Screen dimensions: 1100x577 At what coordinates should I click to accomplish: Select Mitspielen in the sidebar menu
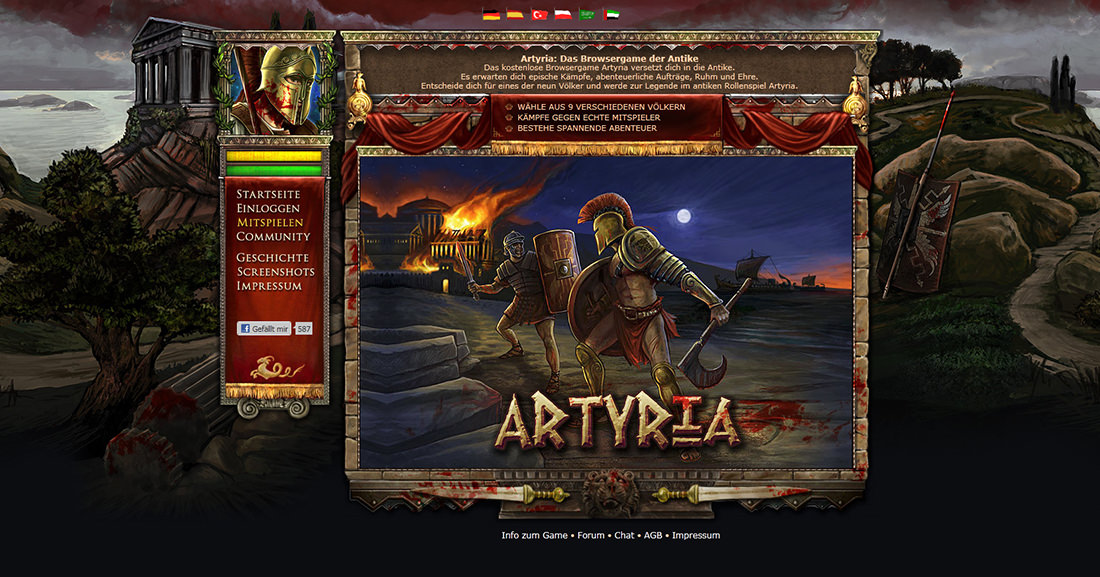click(x=270, y=222)
